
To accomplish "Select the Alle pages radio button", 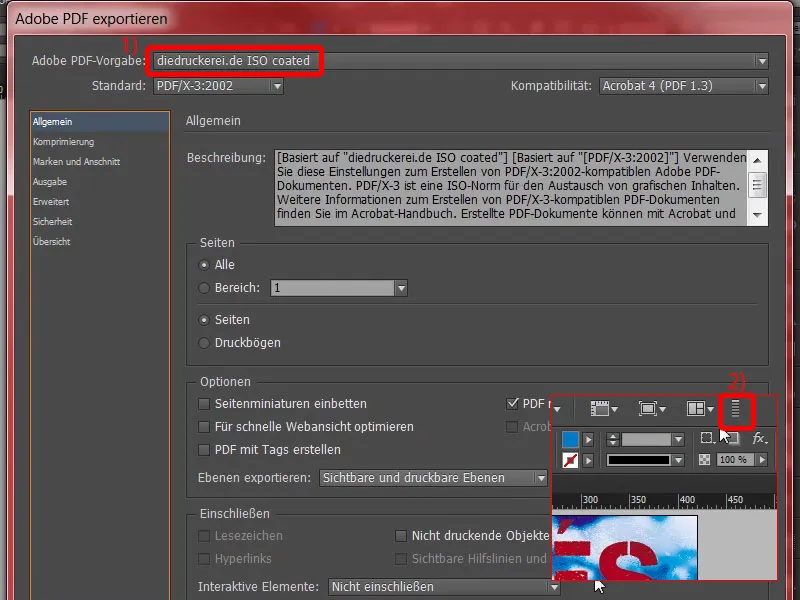I will [x=204, y=265].
